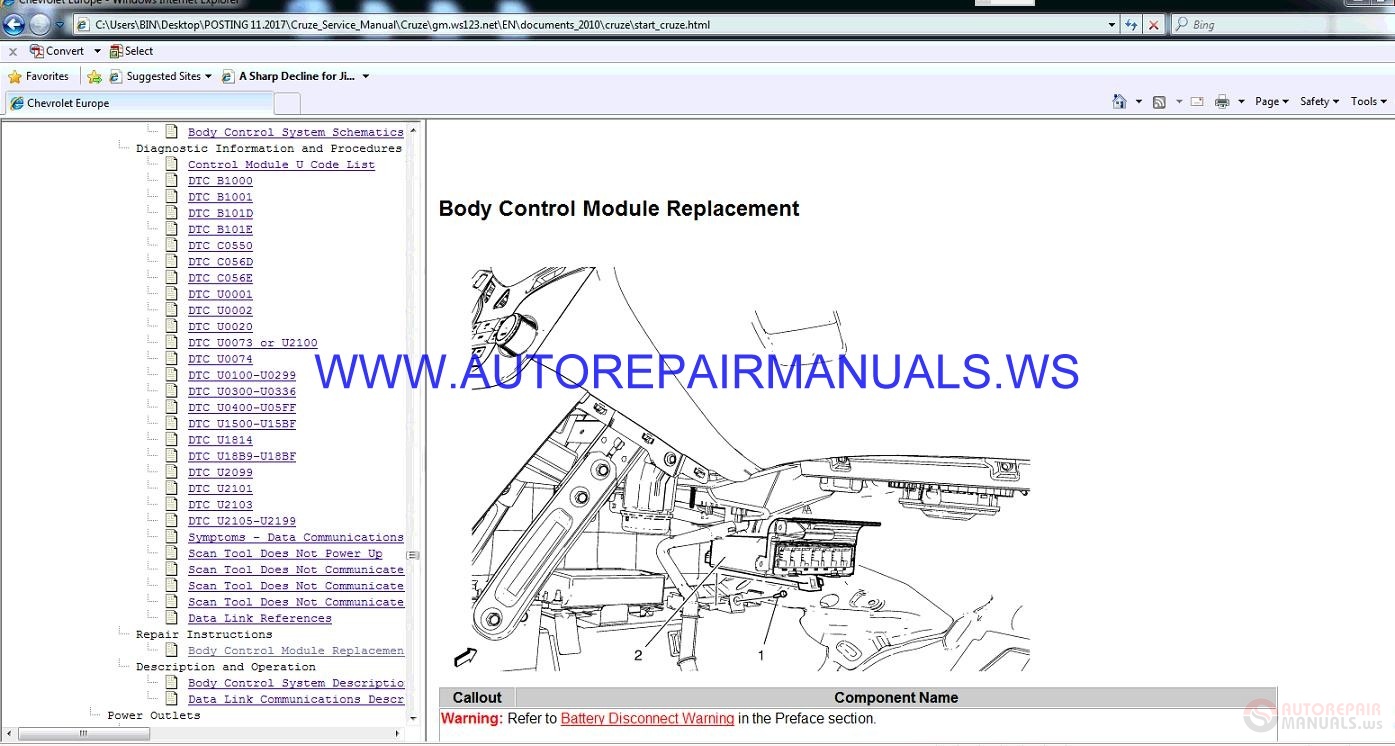Click the document icon beside DTC U2101
1395x746 pixels.
tap(172, 488)
